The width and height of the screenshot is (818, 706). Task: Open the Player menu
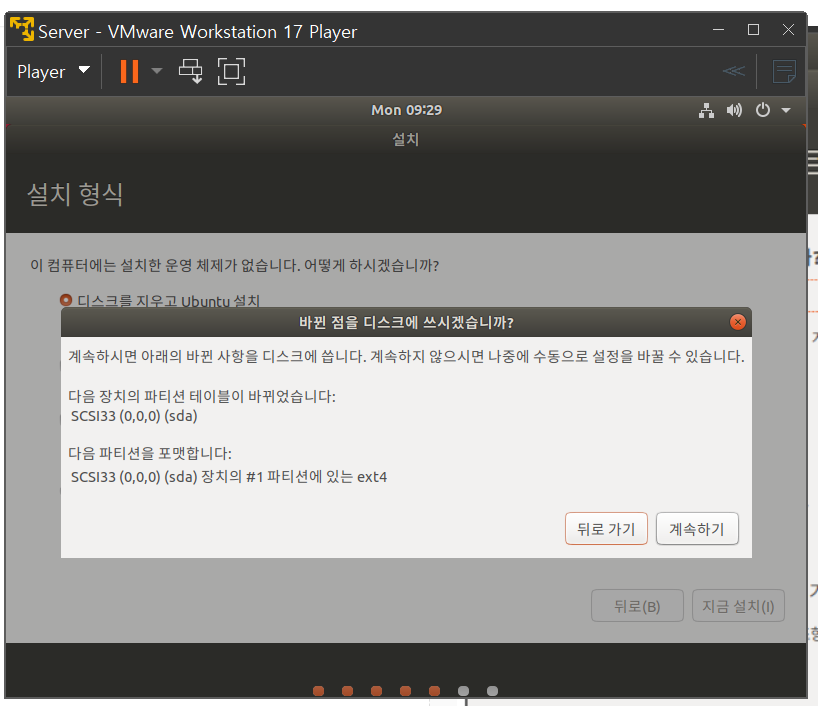click(53, 71)
